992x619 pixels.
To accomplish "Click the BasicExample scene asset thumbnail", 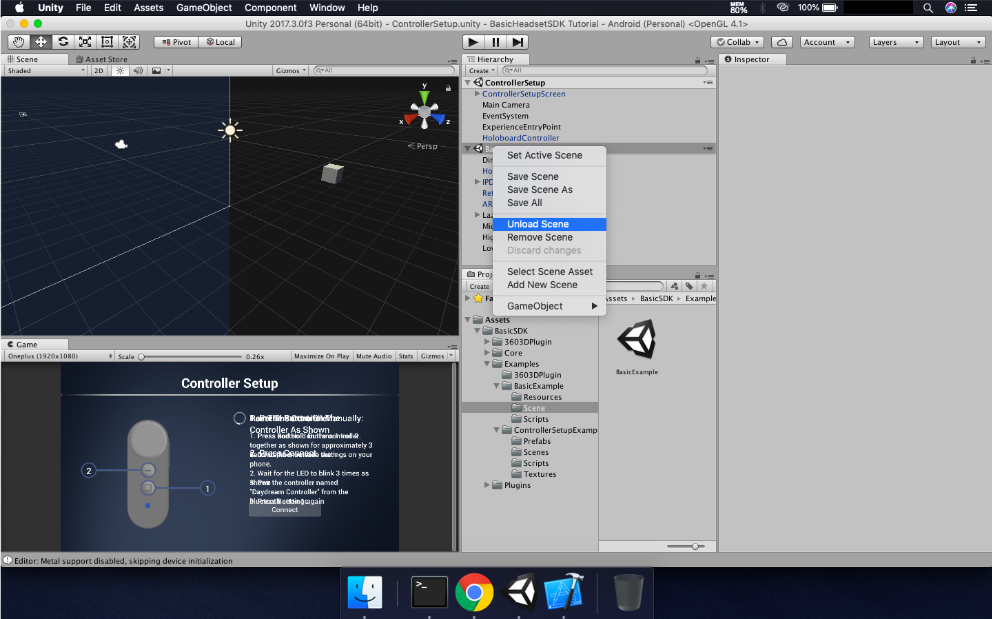I will pos(637,341).
